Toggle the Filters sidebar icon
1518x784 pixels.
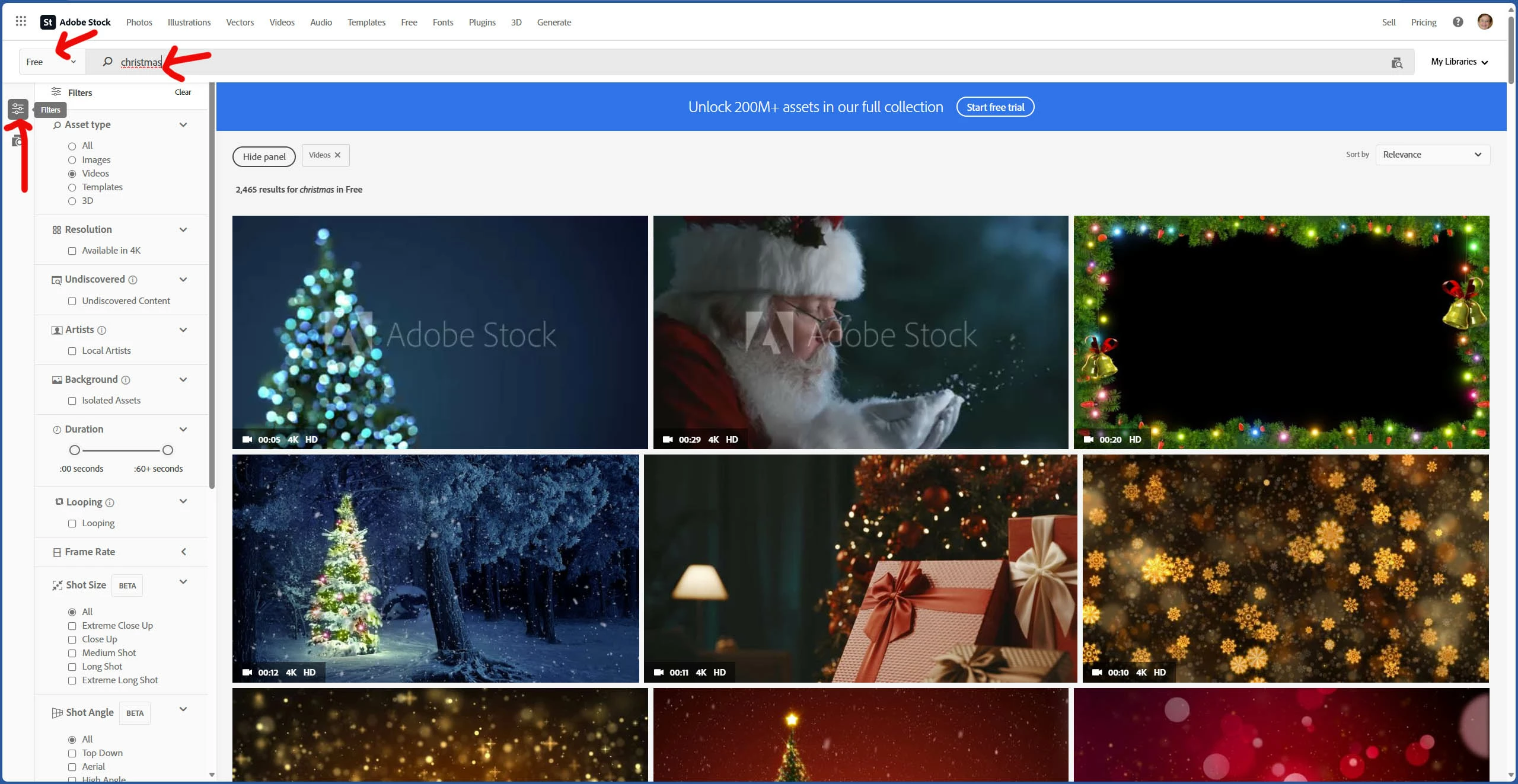tap(18, 109)
